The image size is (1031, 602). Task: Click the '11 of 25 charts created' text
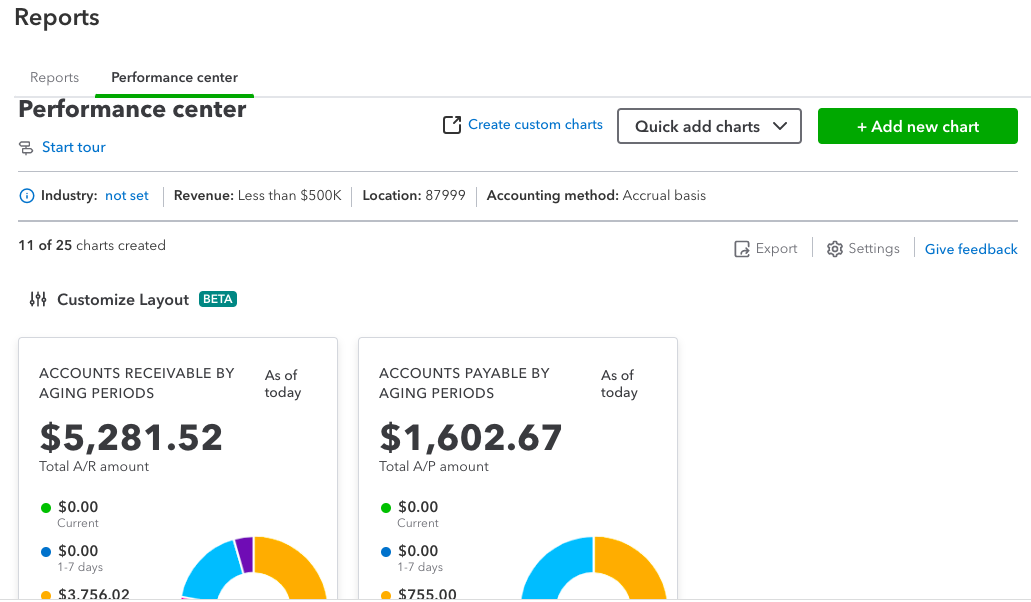tap(92, 245)
